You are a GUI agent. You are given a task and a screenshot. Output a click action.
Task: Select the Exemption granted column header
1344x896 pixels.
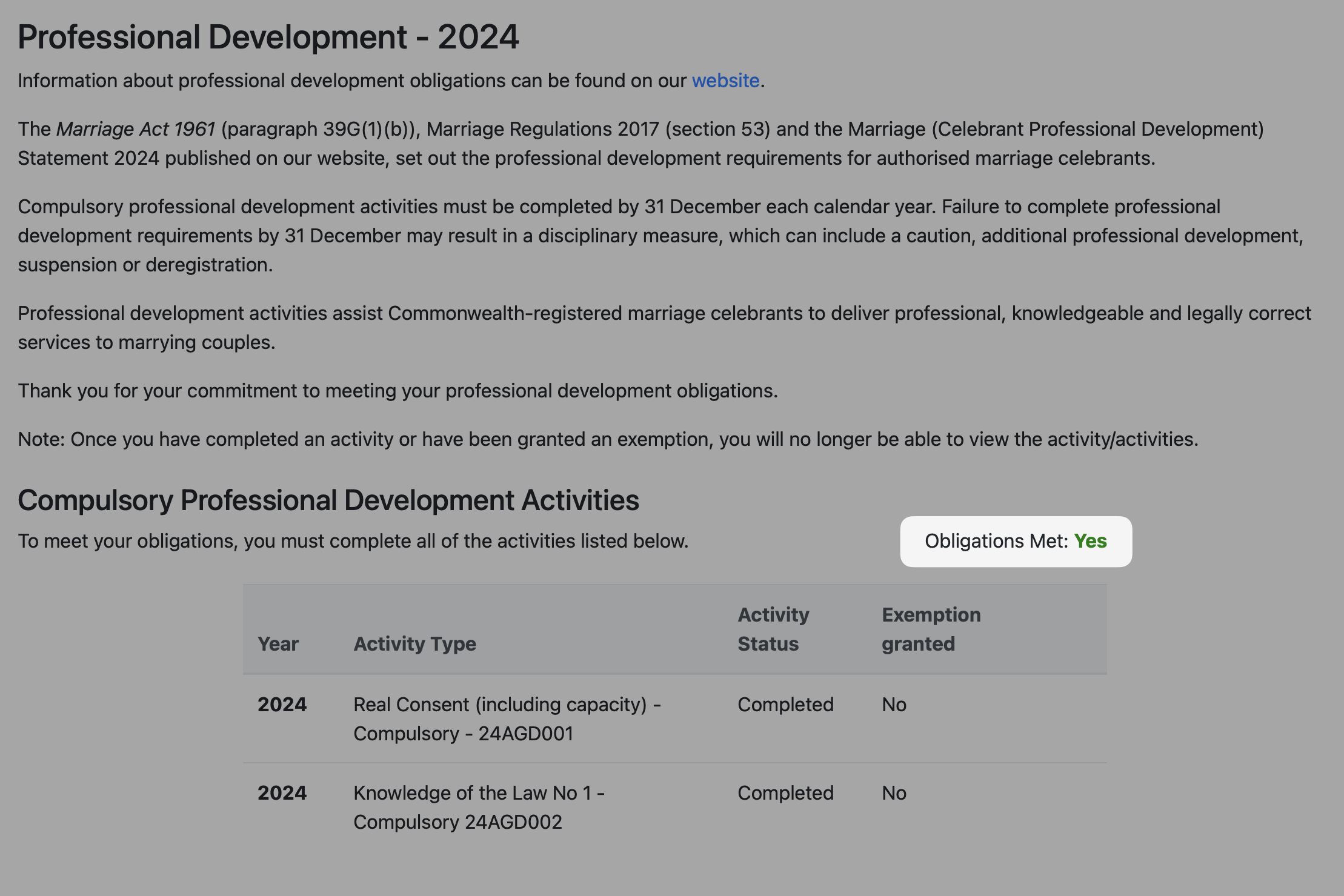click(931, 629)
